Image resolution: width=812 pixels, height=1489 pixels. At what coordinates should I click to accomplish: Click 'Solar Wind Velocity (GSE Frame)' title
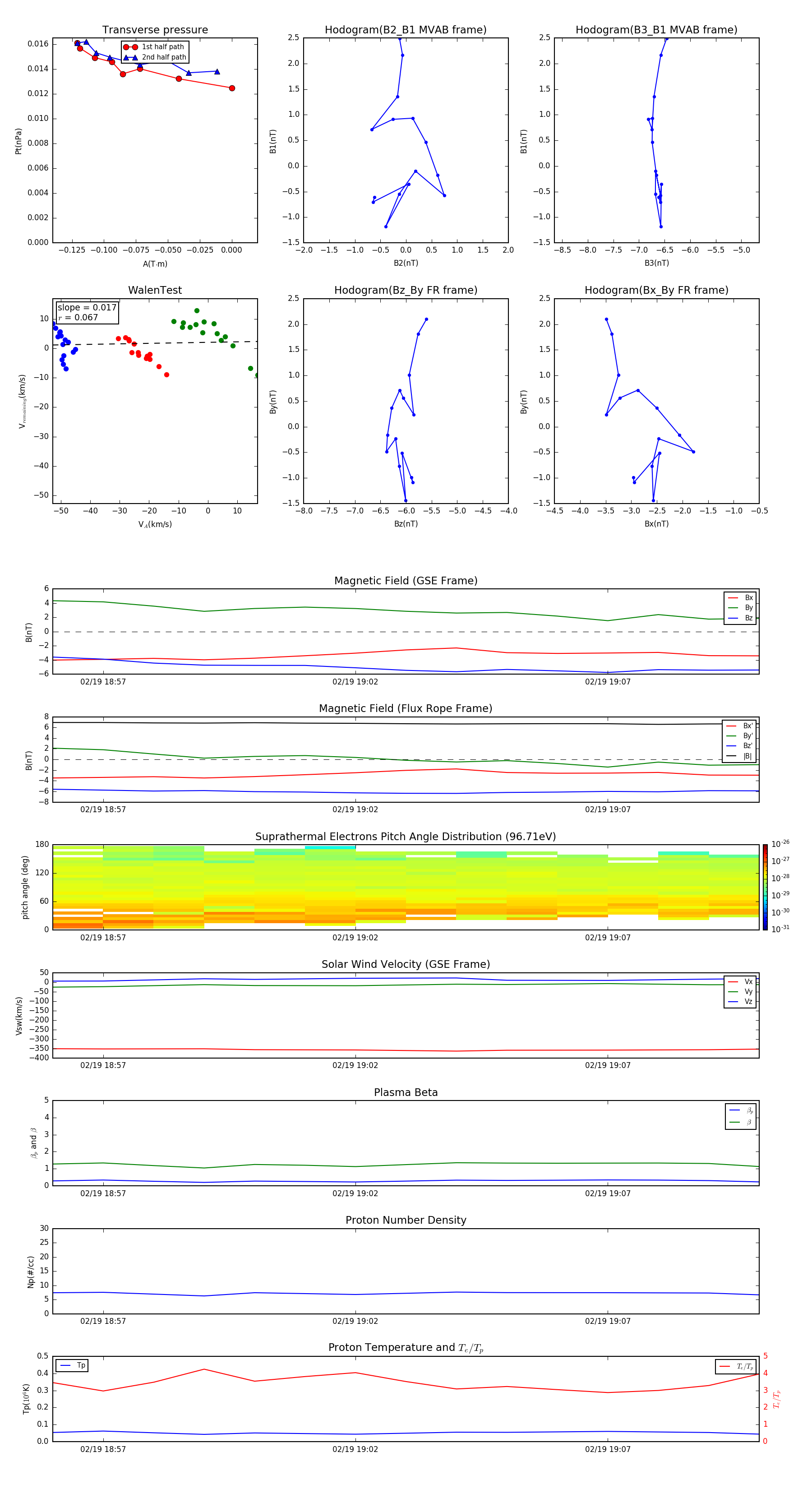[406, 965]
